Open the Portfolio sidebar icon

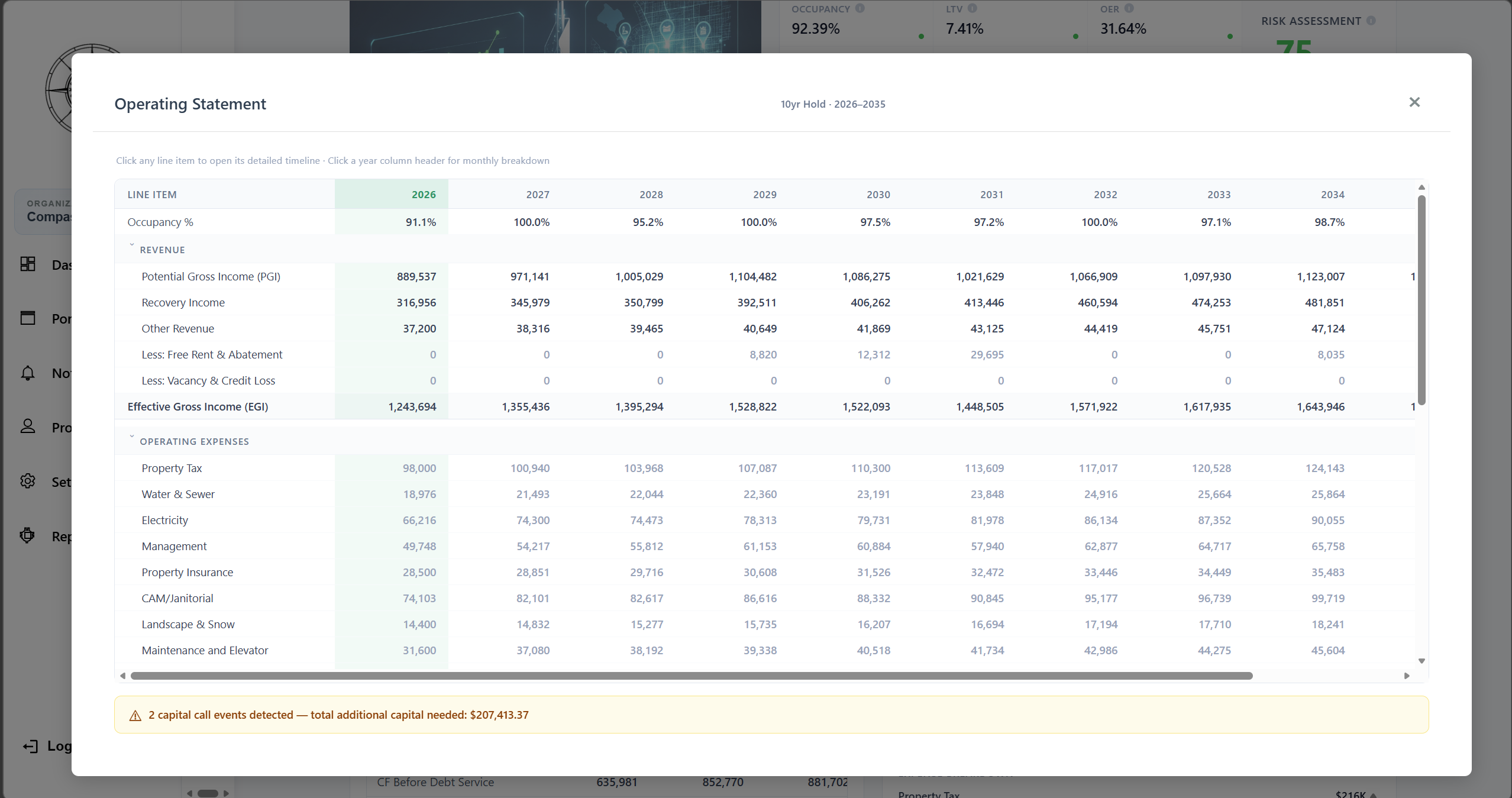(x=28, y=318)
